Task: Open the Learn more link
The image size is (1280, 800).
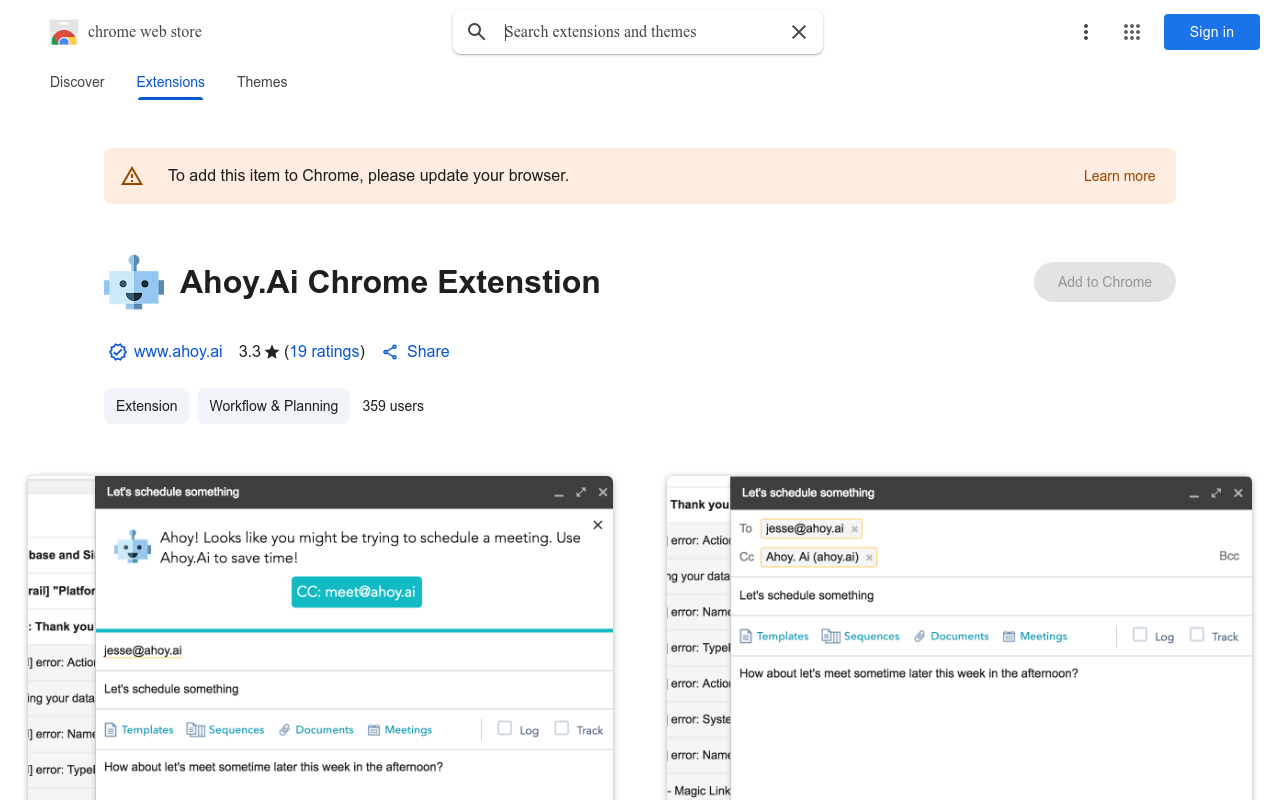Action: 1119,176
